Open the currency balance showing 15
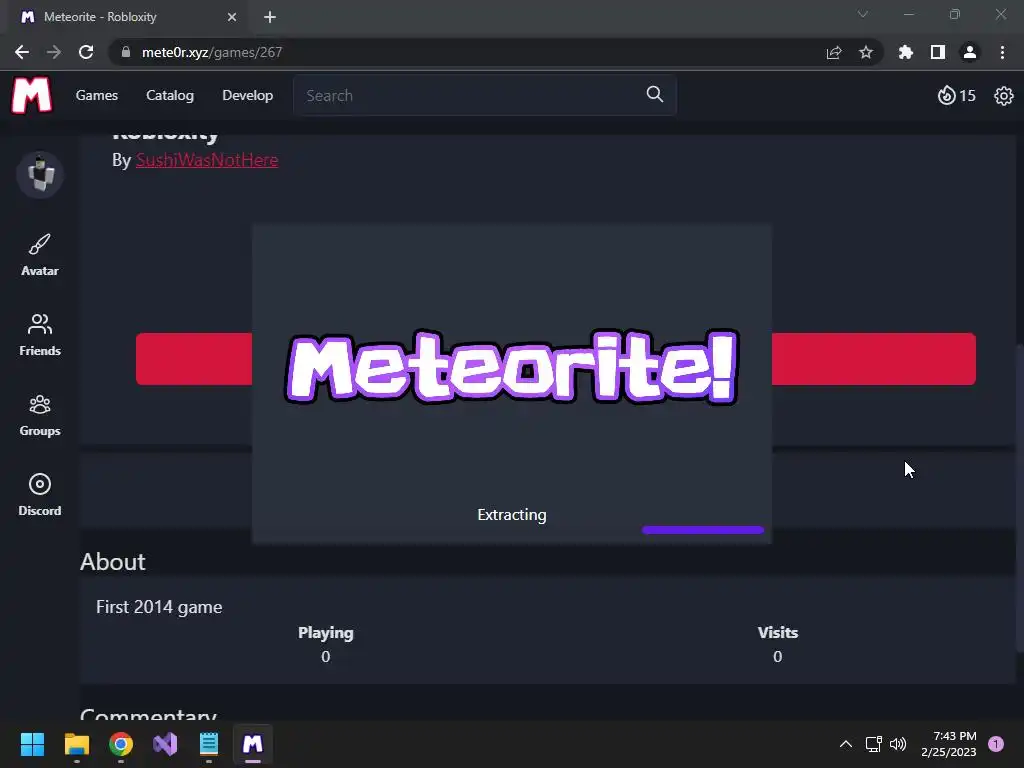Screen dimensions: 1024x768 coord(956,96)
